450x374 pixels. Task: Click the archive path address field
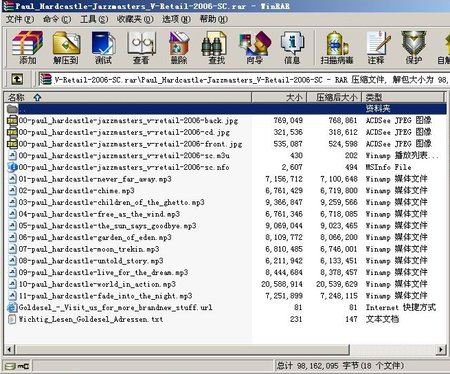click(x=243, y=79)
